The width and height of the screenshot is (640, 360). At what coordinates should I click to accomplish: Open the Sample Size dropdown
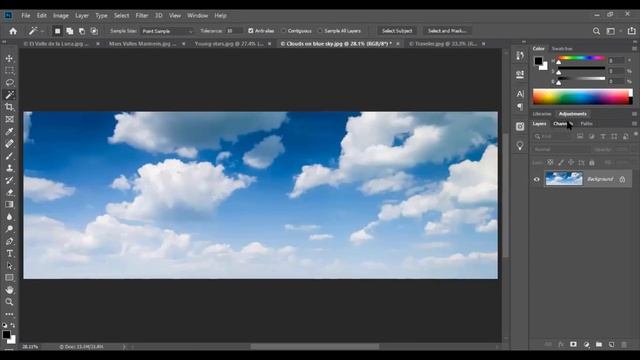tap(167, 31)
